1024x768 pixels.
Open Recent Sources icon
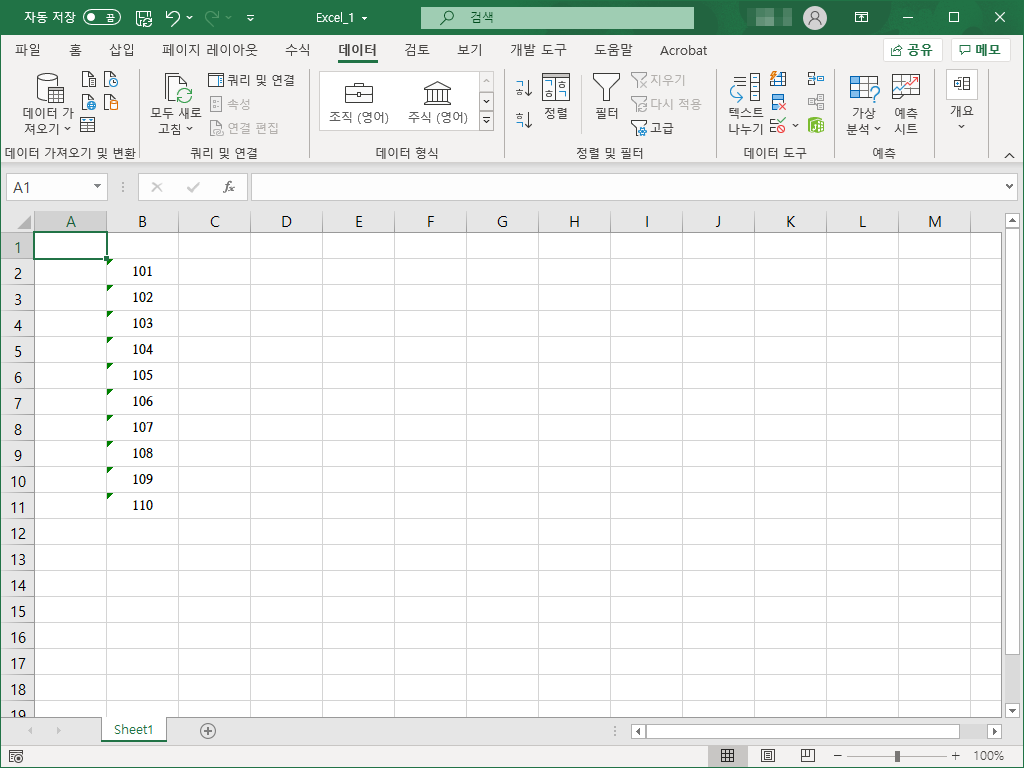pyautogui.click(x=111, y=80)
